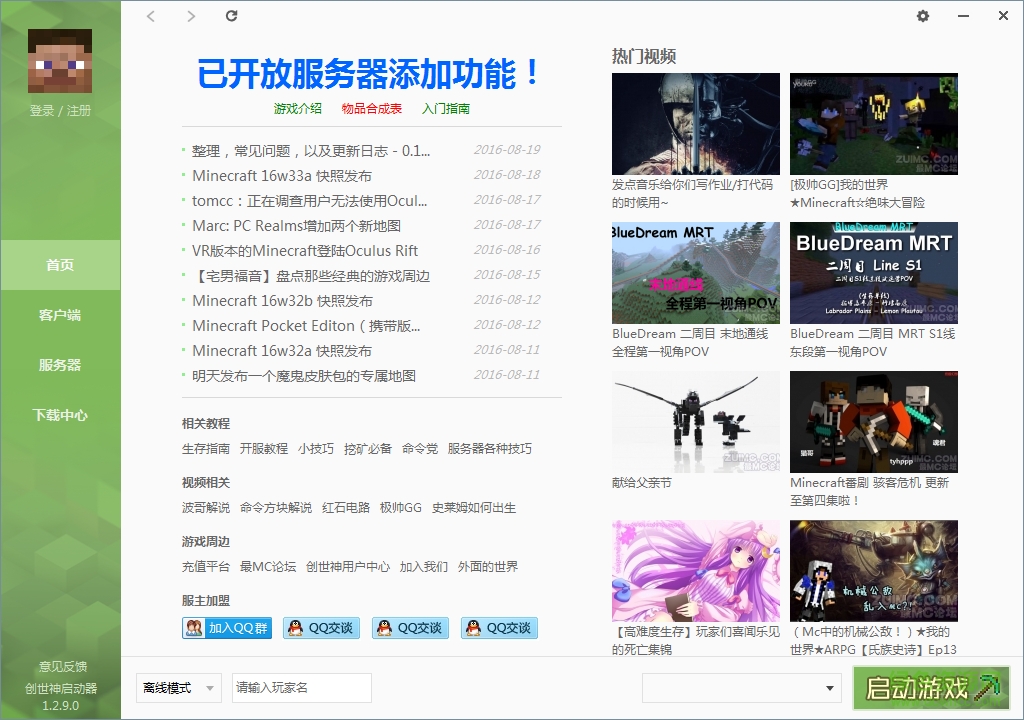Click the back navigation arrow
The height and width of the screenshot is (720, 1024).
[151, 16]
